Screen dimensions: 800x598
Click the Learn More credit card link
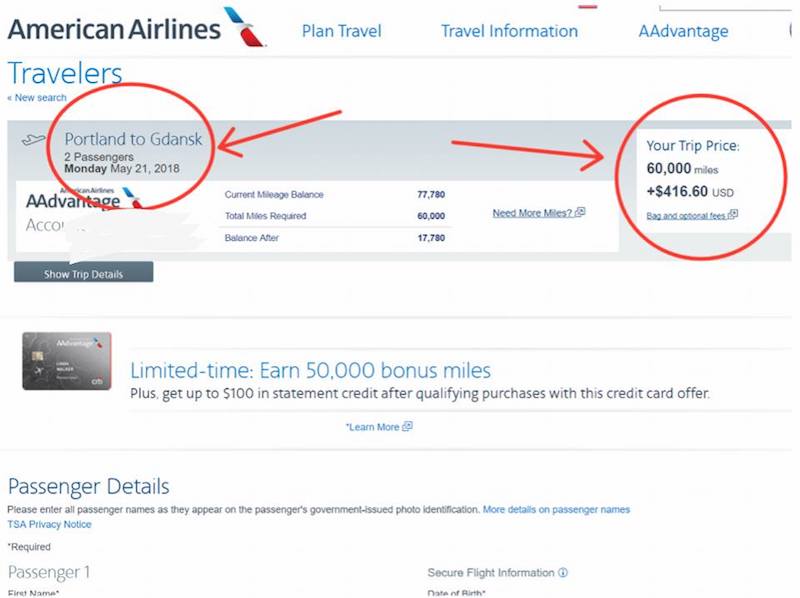tap(373, 427)
